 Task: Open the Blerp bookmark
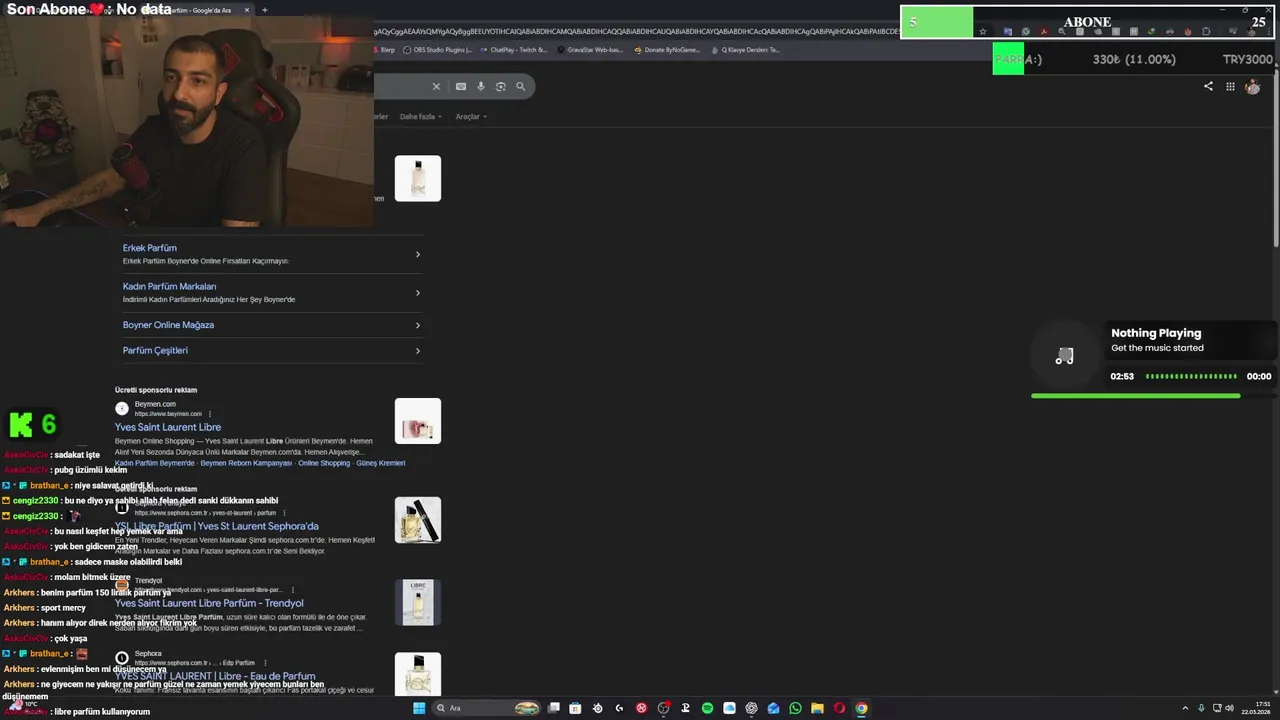[385, 49]
